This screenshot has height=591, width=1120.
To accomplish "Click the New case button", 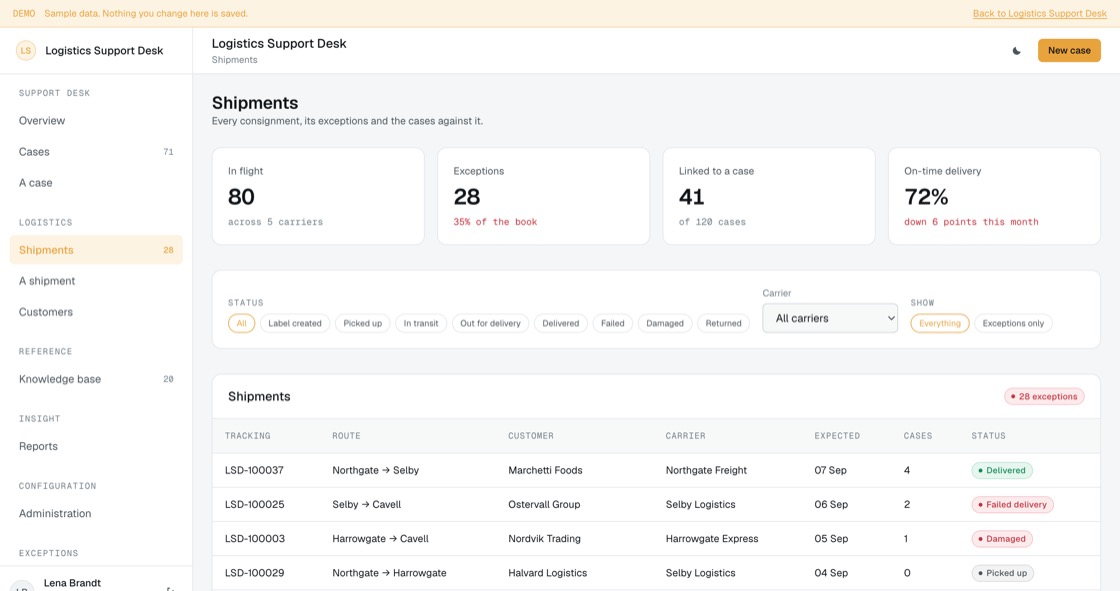I will [x=1069, y=51].
